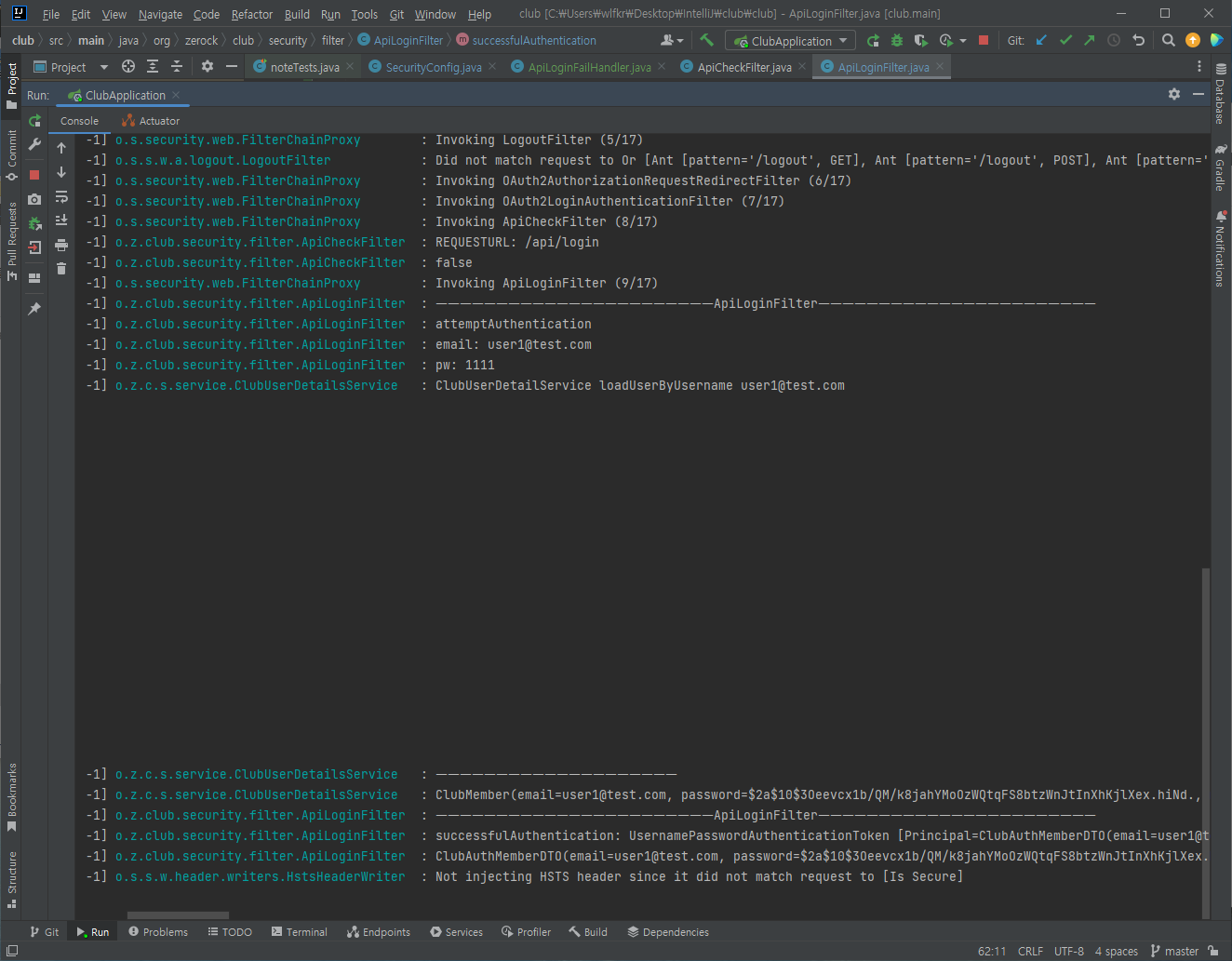Screen dimensions: 1232x961
Task: Open ClubApplication run configuration dropdown
Action: point(791,41)
